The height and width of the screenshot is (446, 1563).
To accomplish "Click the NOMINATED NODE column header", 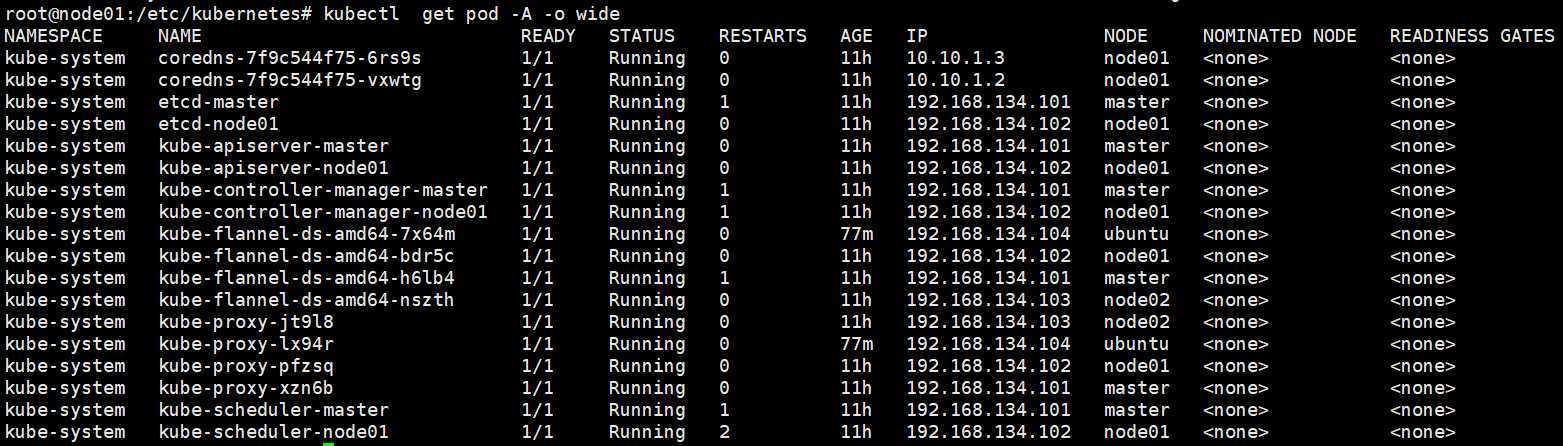I will coord(1279,36).
